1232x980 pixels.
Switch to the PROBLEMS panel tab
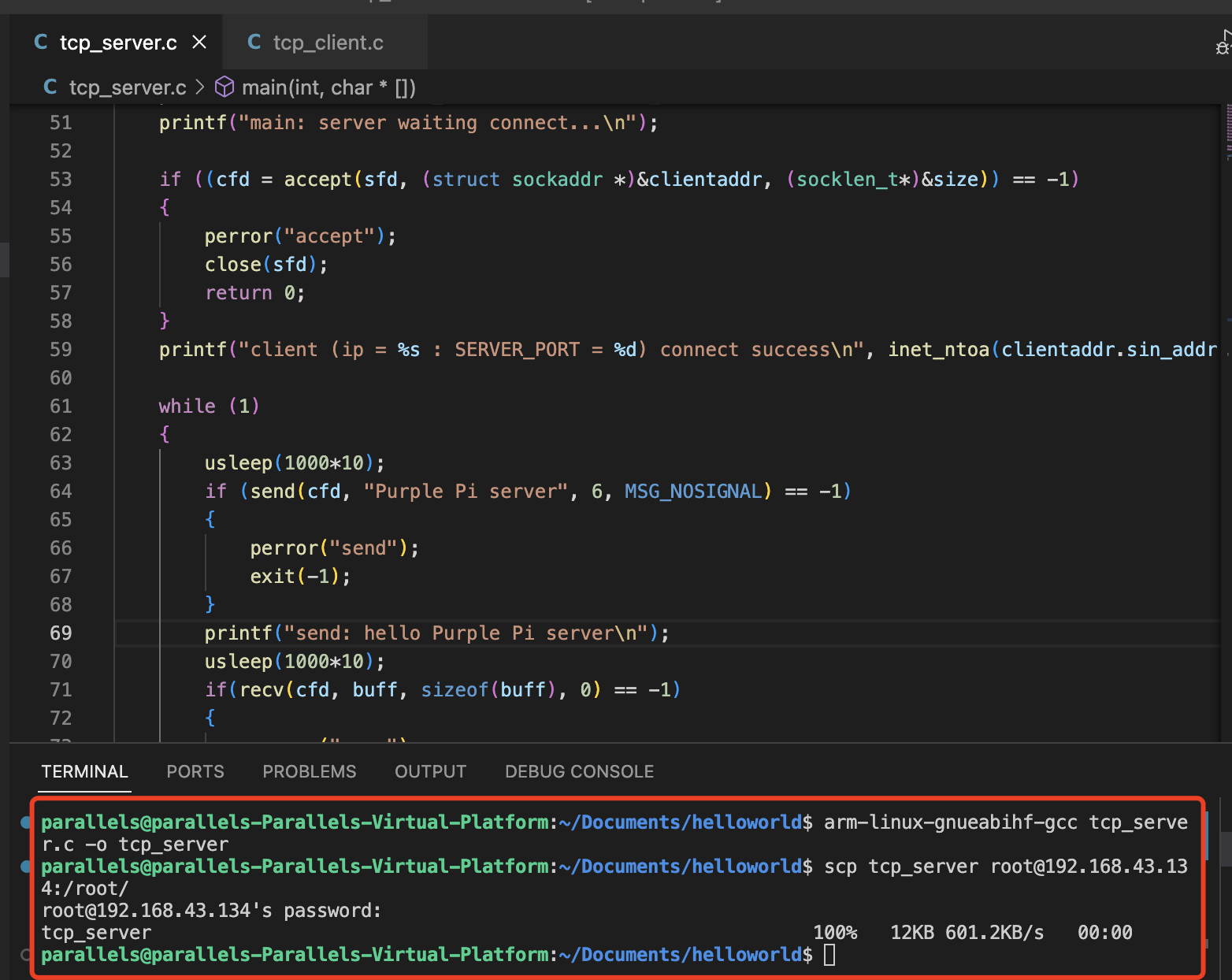(x=310, y=772)
